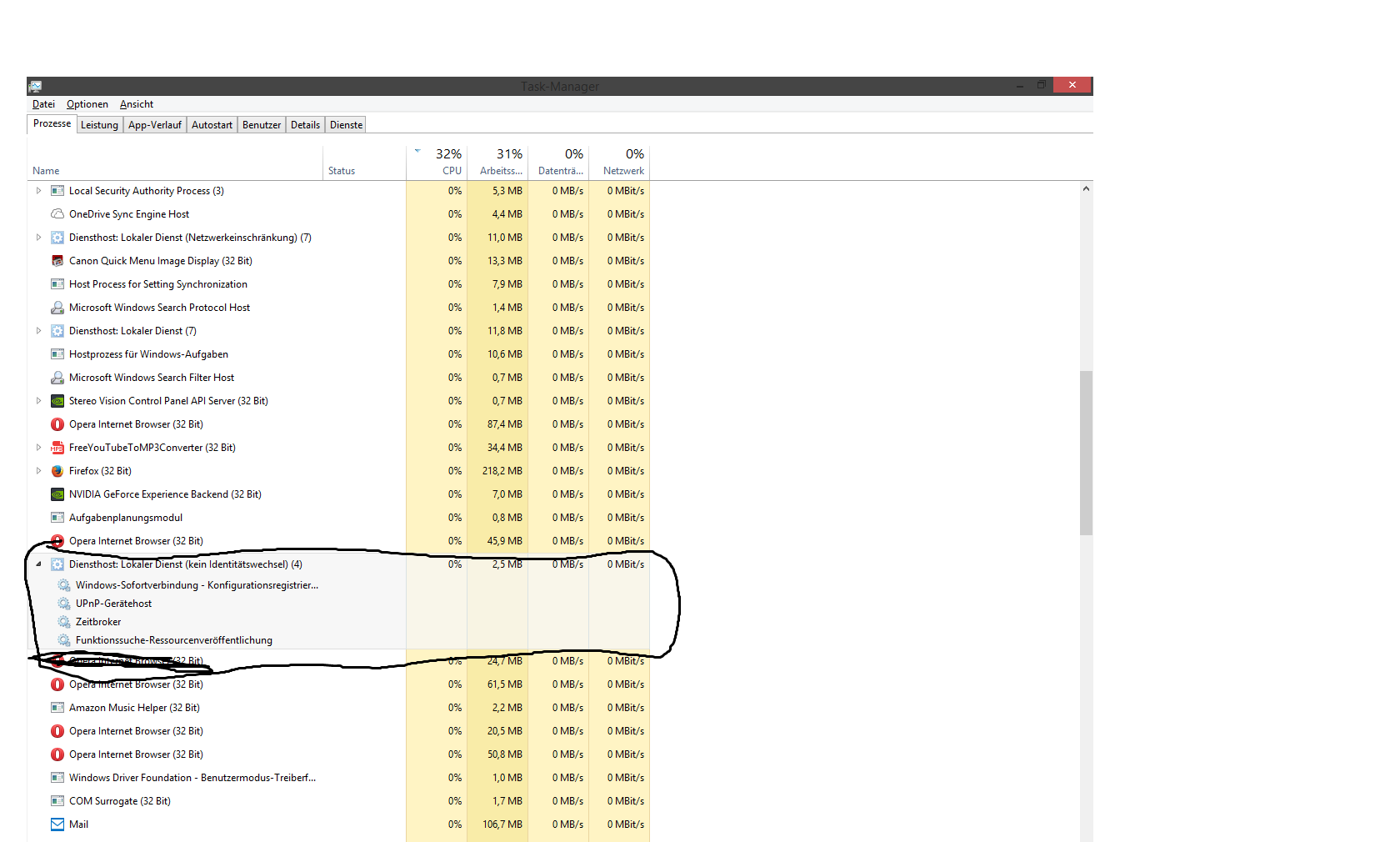The width and height of the screenshot is (1400, 842).
Task: Select the OneDrive Sync Engine Host row
Action: (338, 214)
